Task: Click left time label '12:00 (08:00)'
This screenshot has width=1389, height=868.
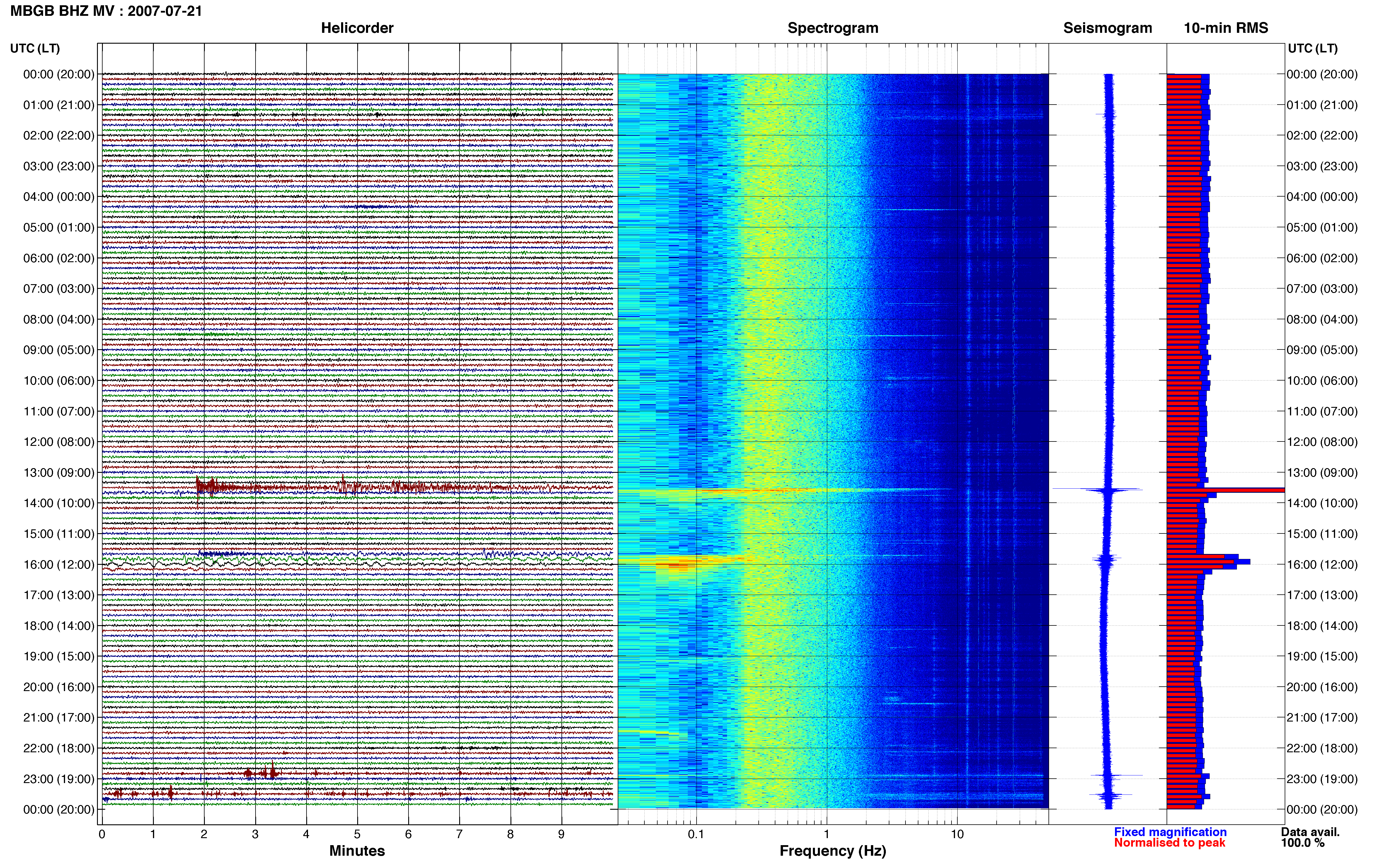Action: pyautogui.click(x=59, y=442)
